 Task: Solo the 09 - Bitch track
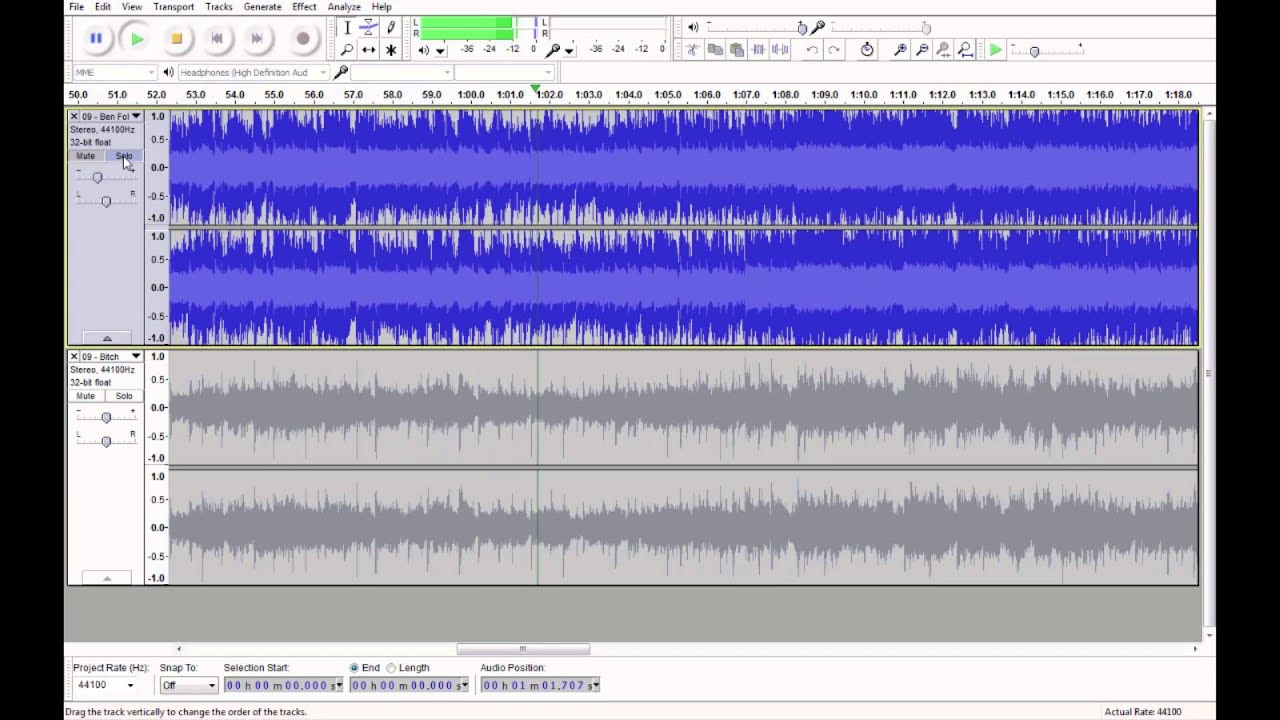click(124, 396)
